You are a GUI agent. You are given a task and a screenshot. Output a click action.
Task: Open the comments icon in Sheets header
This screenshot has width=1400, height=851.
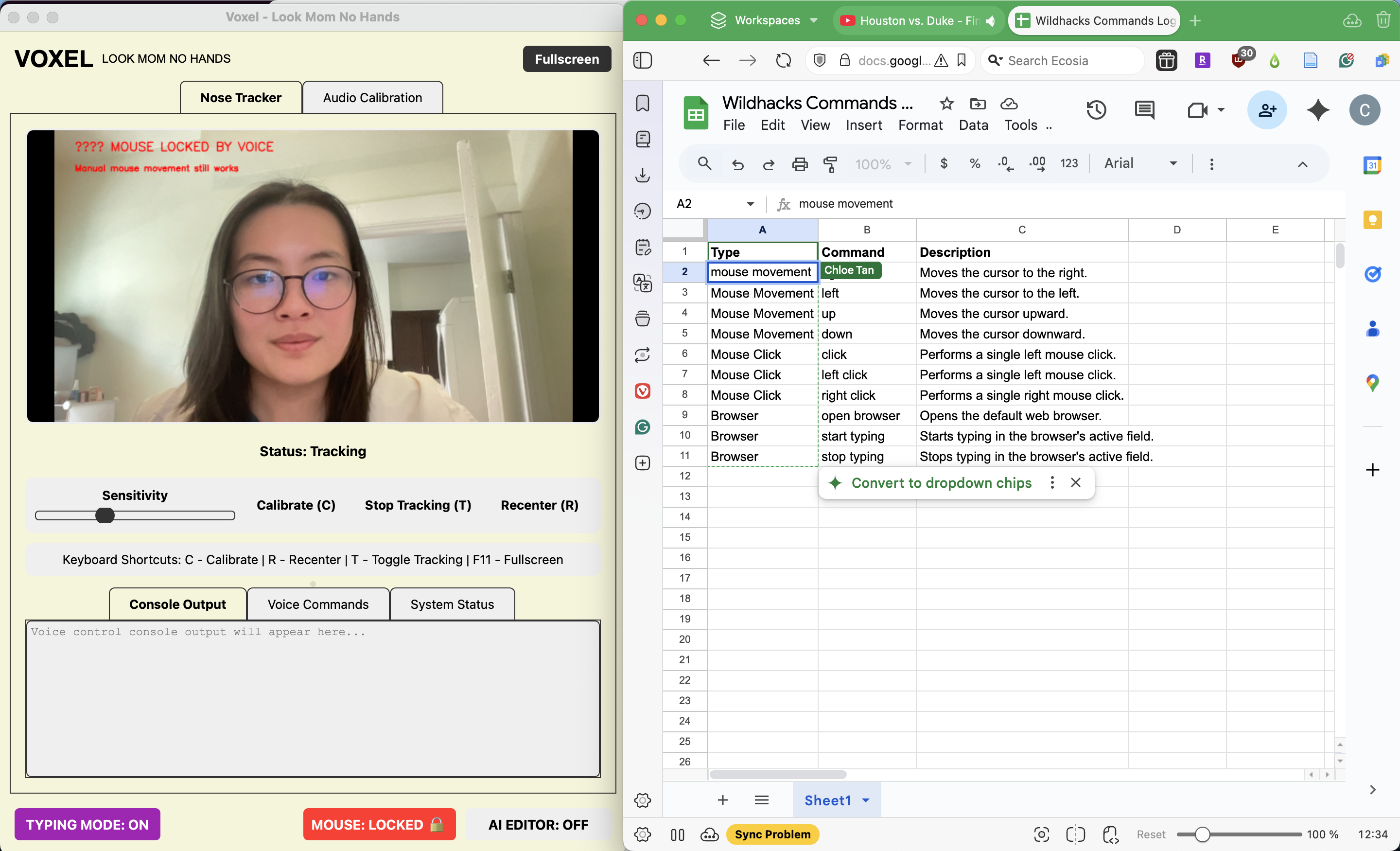pos(1144,110)
